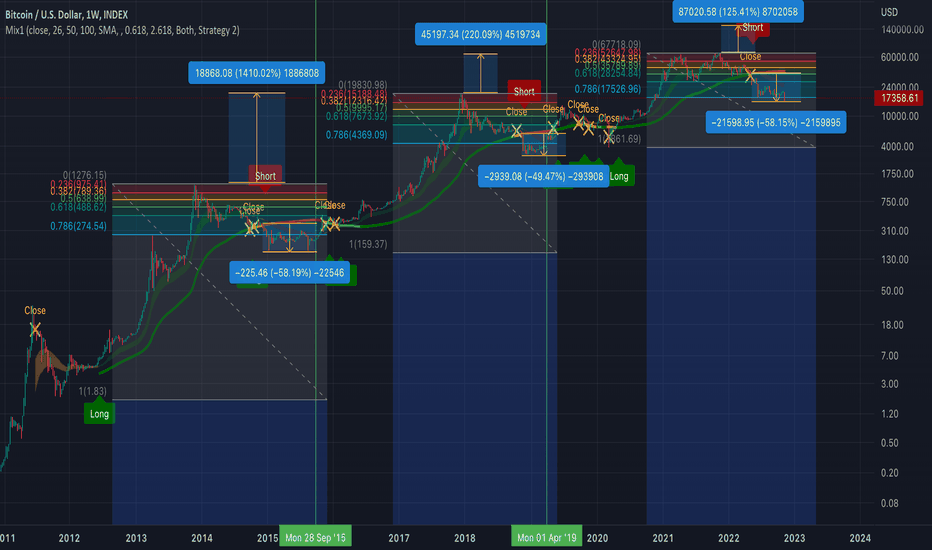Select the 0(1276.15) Fibonacci level label
The width and height of the screenshot is (932, 550).
84,175
